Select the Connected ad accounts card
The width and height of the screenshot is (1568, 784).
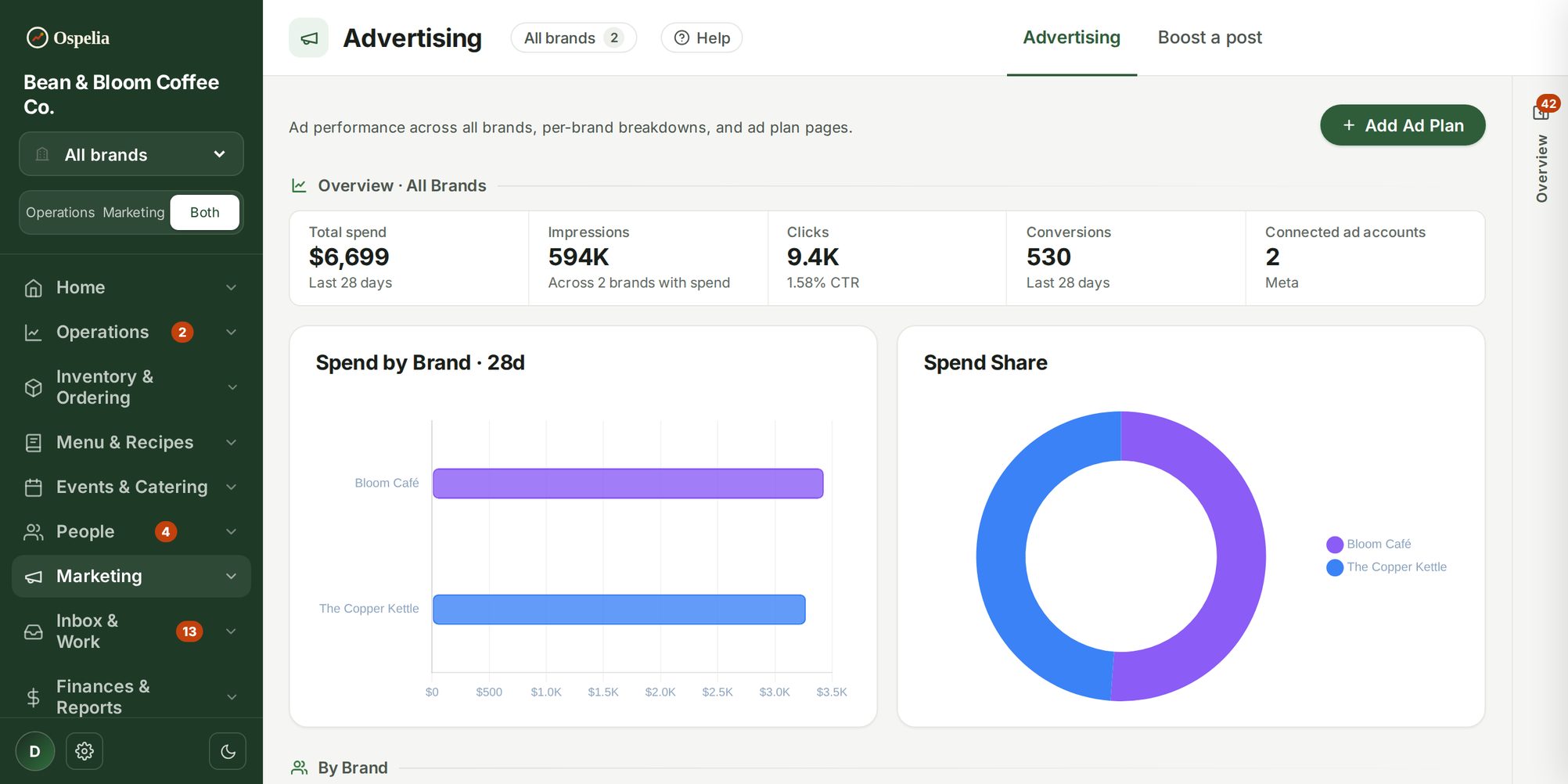click(1365, 258)
